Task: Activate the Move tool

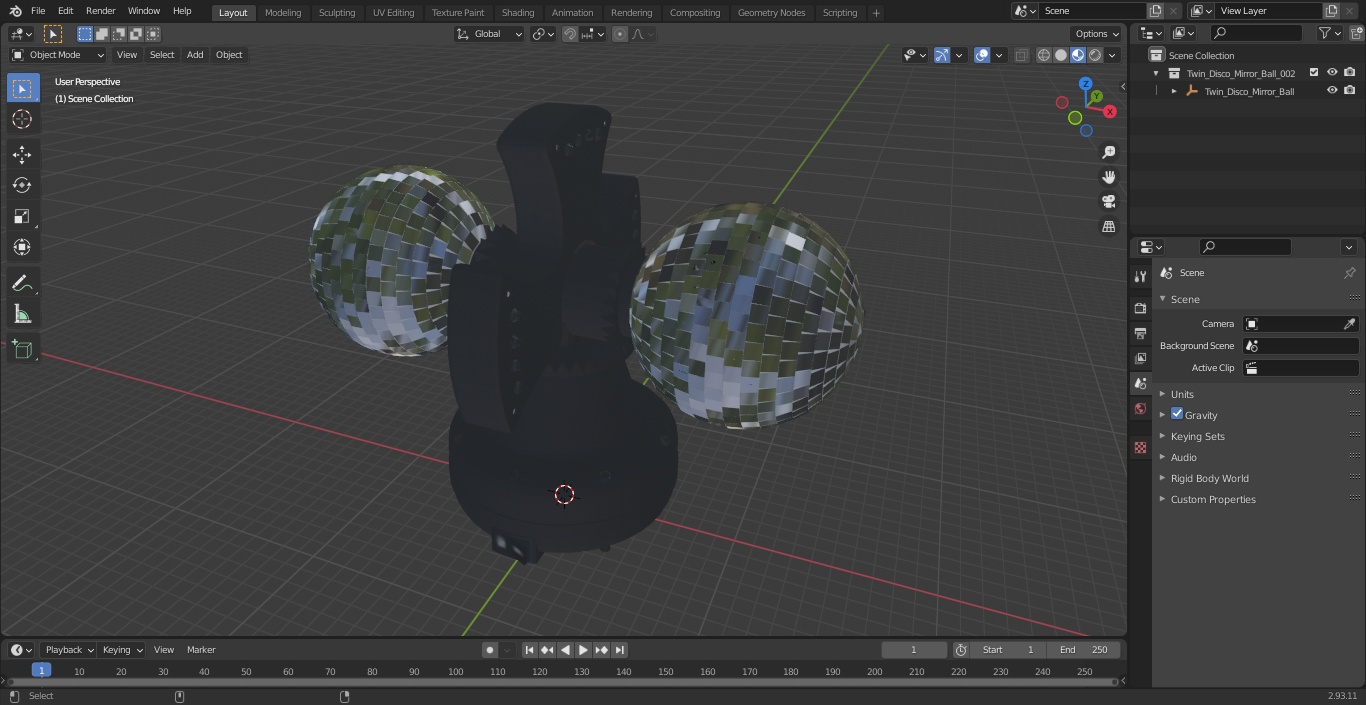Action: pyautogui.click(x=22, y=154)
